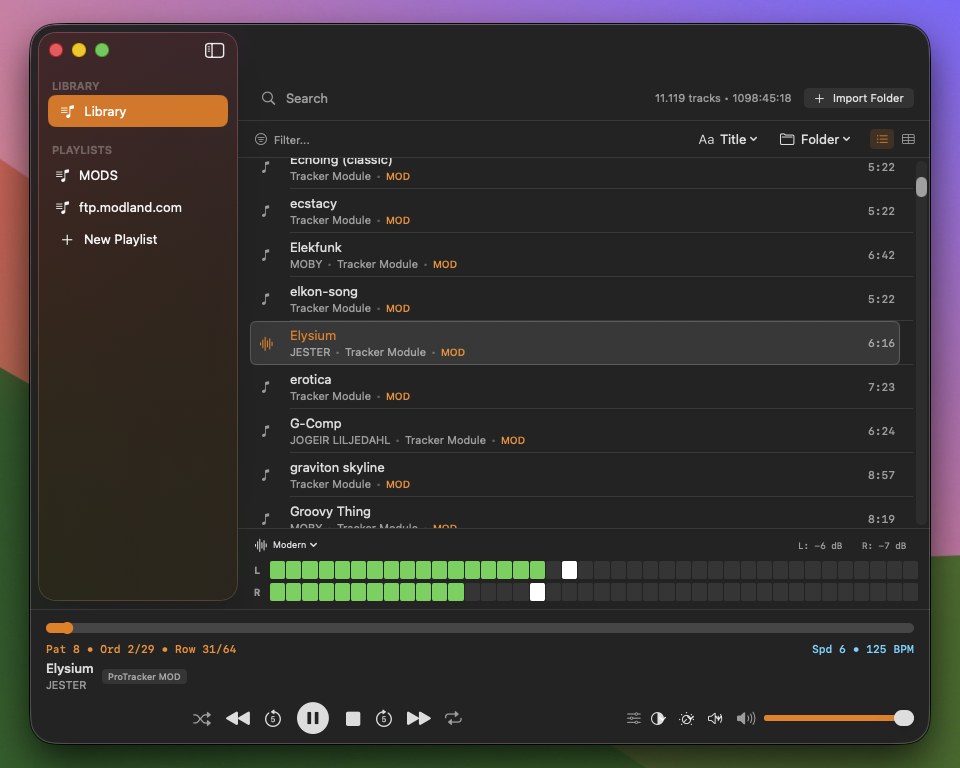Viewport: 960px width, 768px height.
Task: Skip forward five seconds
Action: click(x=384, y=718)
